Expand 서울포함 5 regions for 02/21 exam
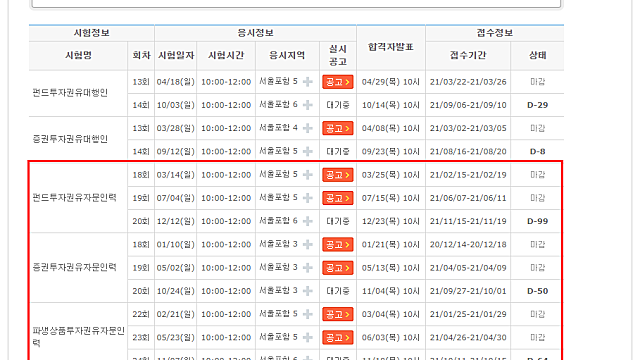640x360 pixels. coord(308,314)
